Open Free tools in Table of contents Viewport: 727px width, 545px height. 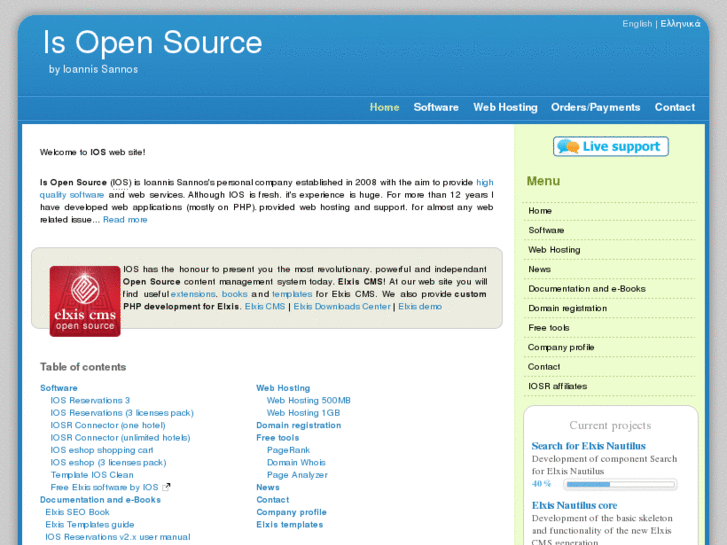click(x=277, y=438)
